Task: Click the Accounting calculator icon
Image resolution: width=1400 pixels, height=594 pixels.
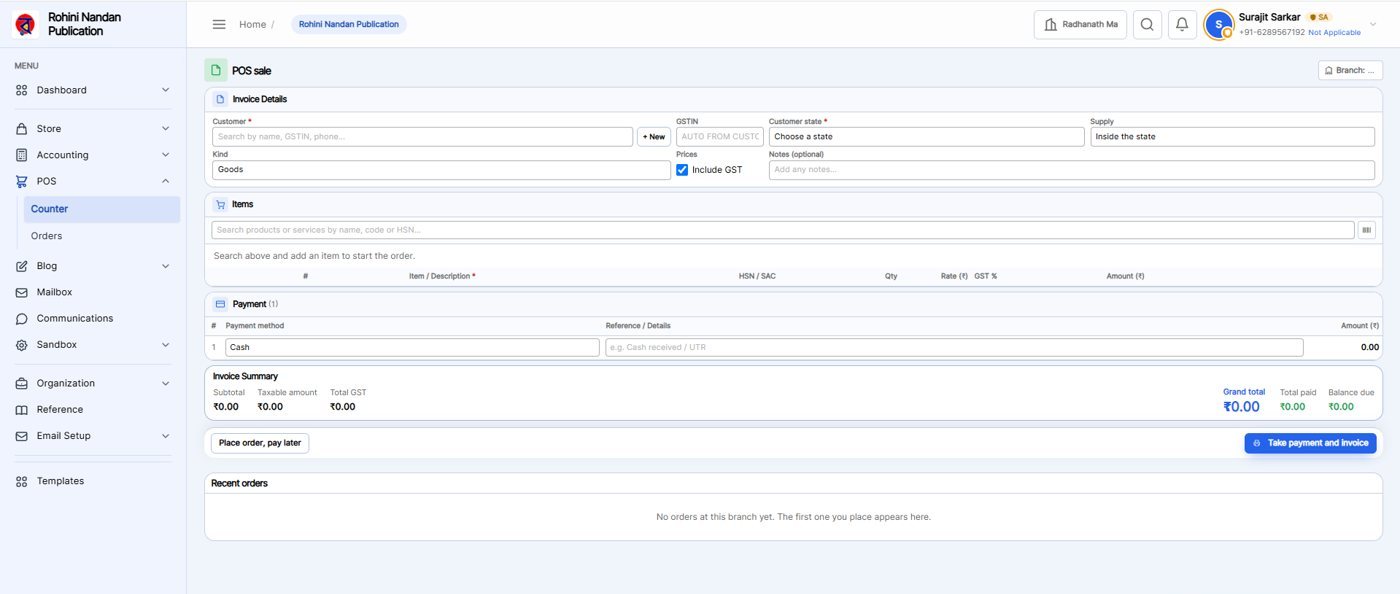Action: pyautogui.click(x=22, y=155)
